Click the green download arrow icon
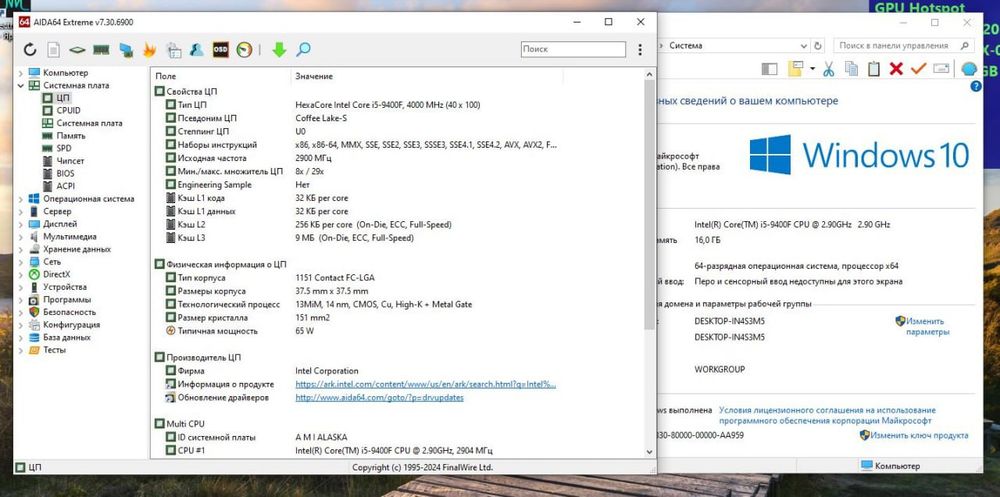 279,50
